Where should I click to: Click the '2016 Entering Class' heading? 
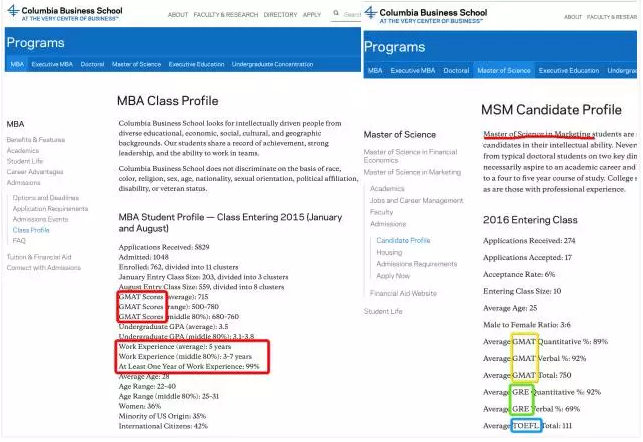tap(530, 220)
